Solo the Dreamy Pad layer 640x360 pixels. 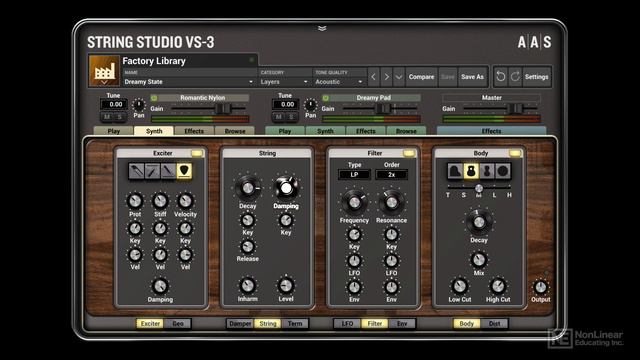[x=291, y=117]
